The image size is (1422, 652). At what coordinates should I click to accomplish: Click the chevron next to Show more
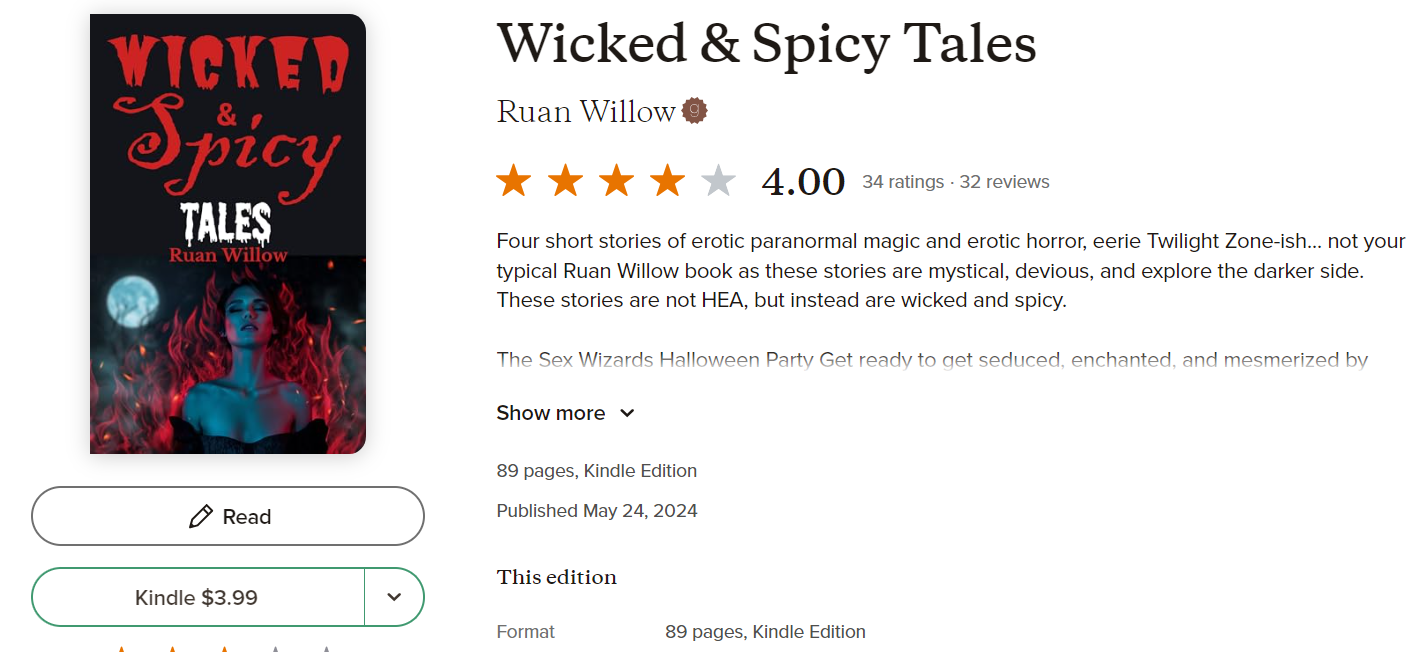tap(627, 412)
